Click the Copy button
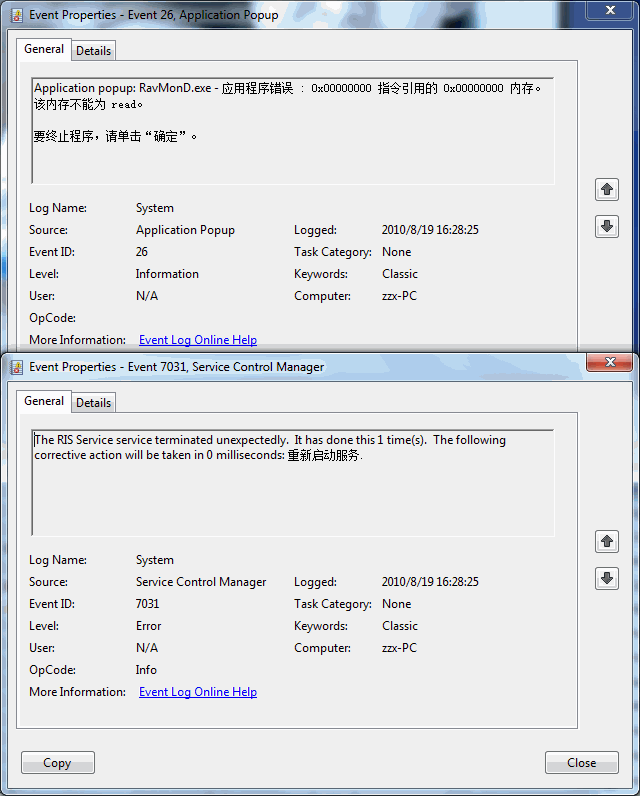Viewport: 640px width, 796px height. click(x=57, y=762)
